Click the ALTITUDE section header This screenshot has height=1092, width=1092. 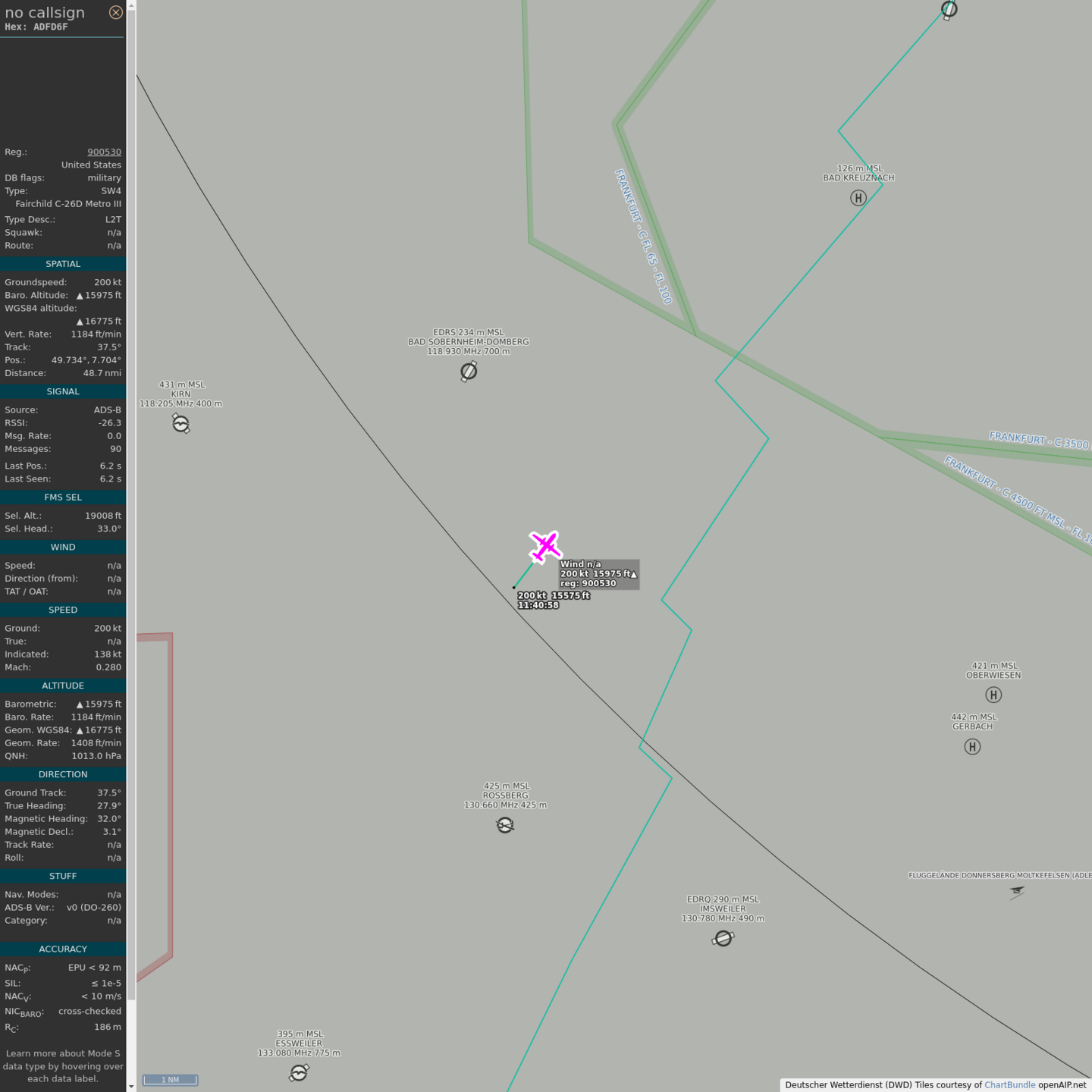[63, 686]
